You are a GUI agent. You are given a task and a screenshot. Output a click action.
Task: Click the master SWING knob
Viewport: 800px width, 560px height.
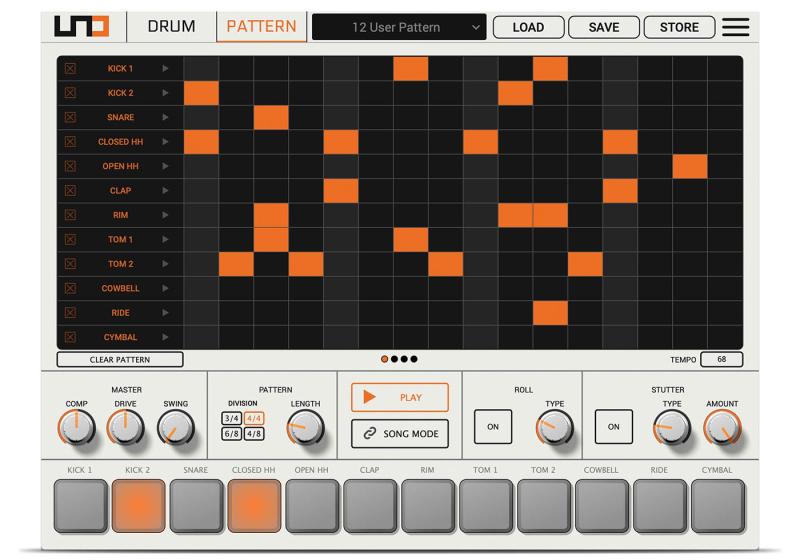coord(175,429)
